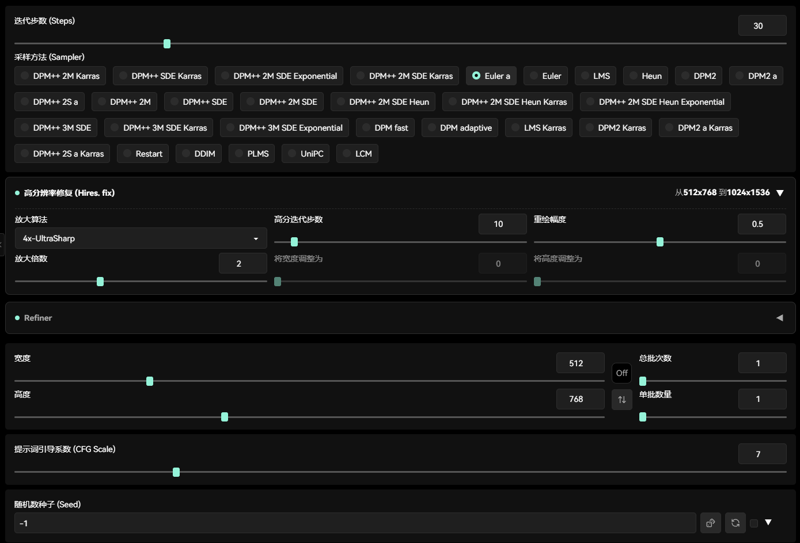The image size is (800, 543).
Task: Open the 4x-UltraSharp upscaler dropdown
Action: point(141,238)
